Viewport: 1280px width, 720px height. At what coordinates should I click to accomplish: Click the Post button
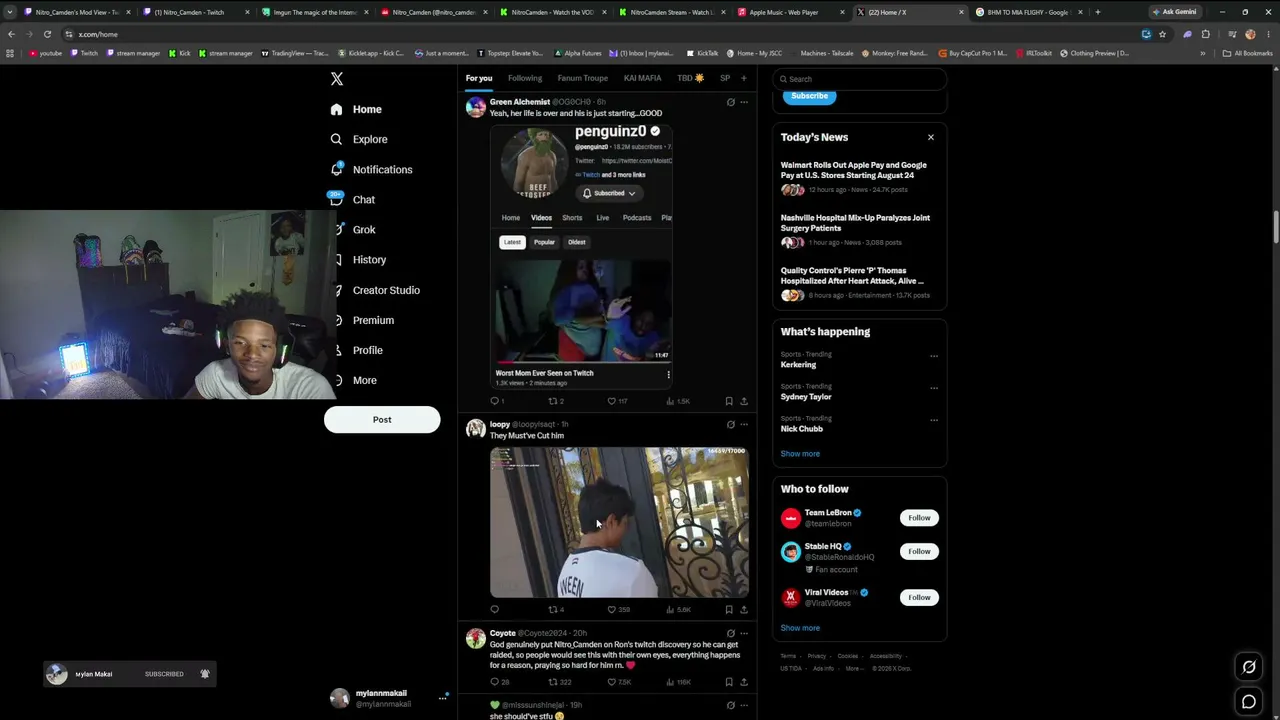pyautogui.click(x=382, y=420)
